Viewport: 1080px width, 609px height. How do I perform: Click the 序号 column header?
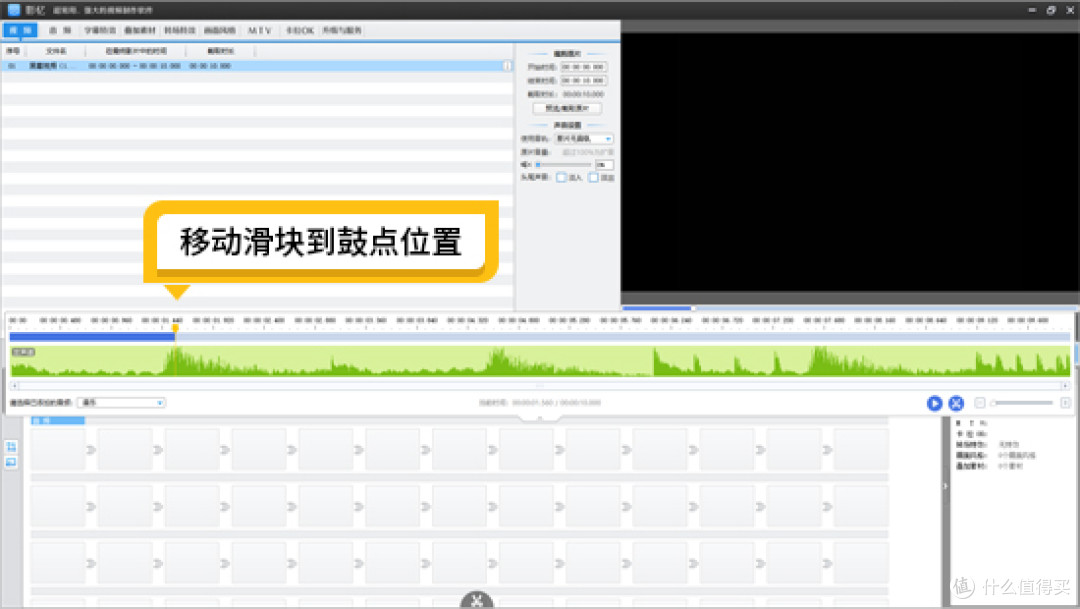(x=13, y=51)
